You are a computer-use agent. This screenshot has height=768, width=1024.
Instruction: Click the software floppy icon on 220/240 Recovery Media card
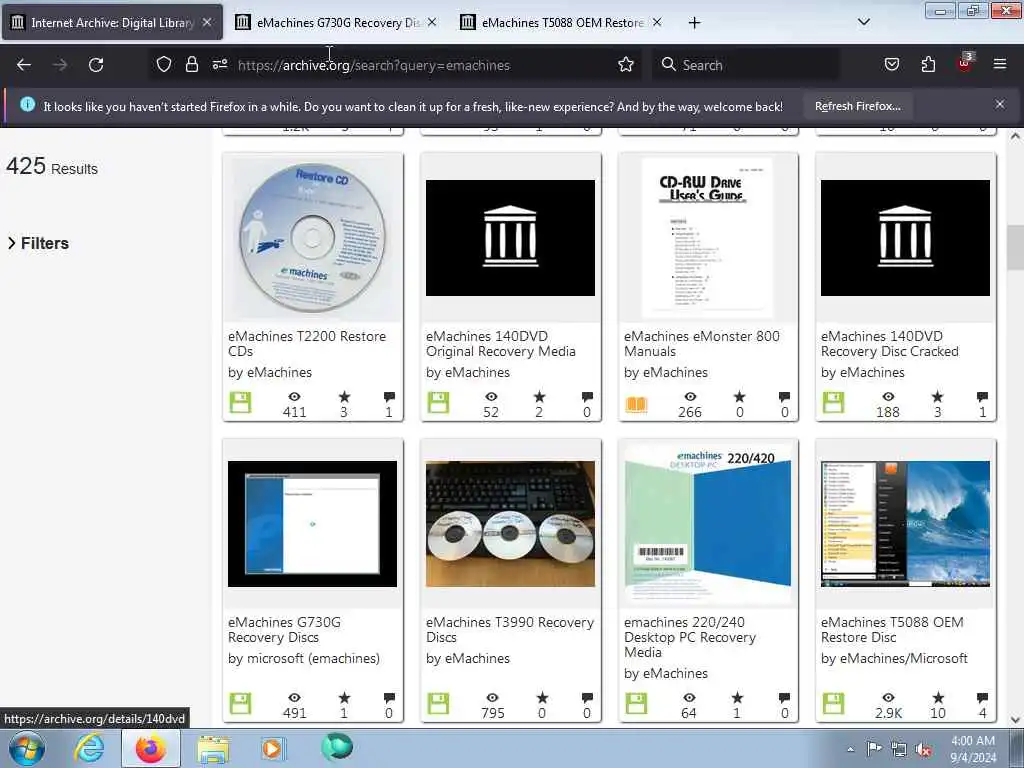636,704
